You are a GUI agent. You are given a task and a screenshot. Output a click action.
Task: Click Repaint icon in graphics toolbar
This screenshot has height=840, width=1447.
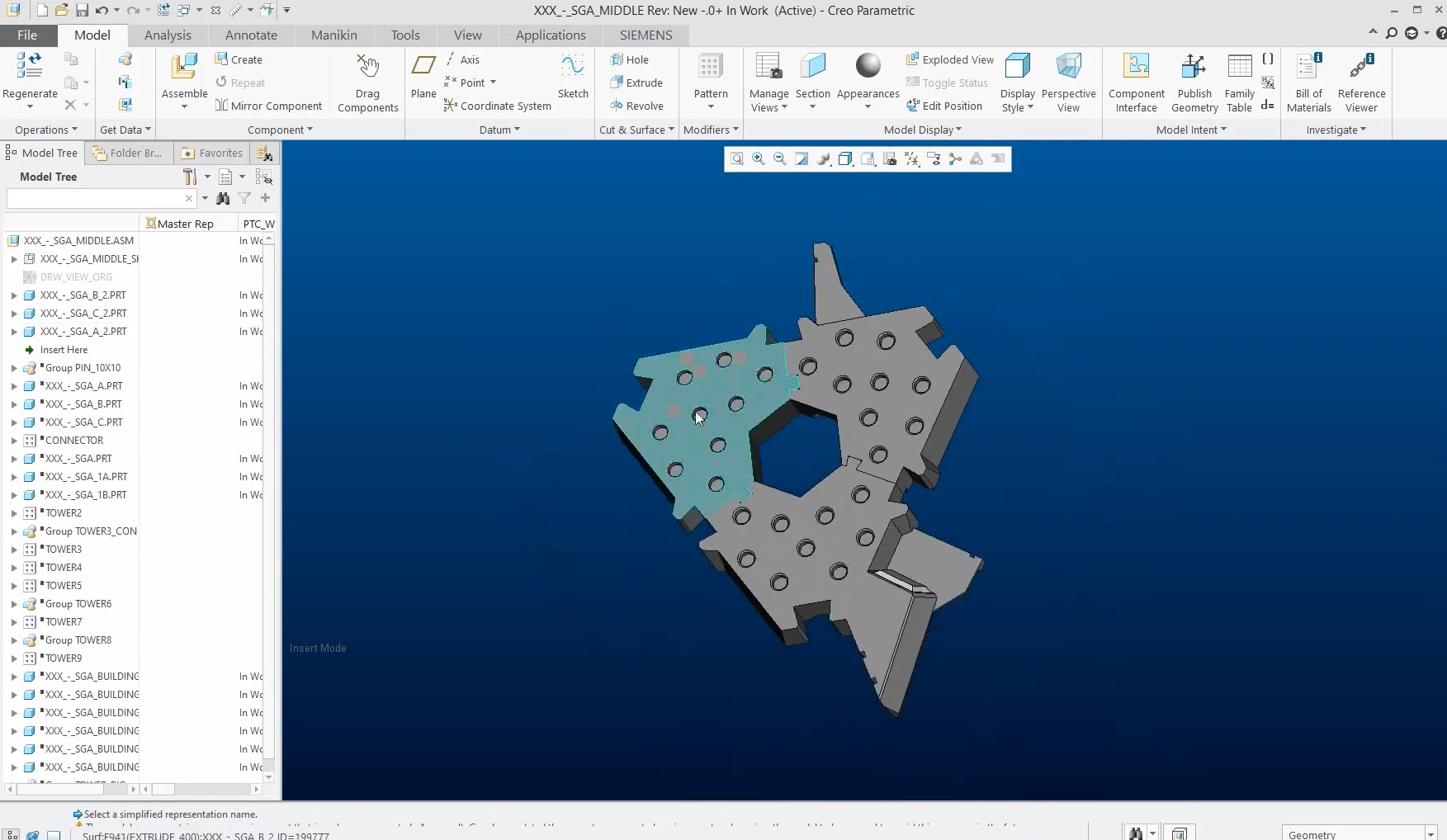tap(802, 159)
